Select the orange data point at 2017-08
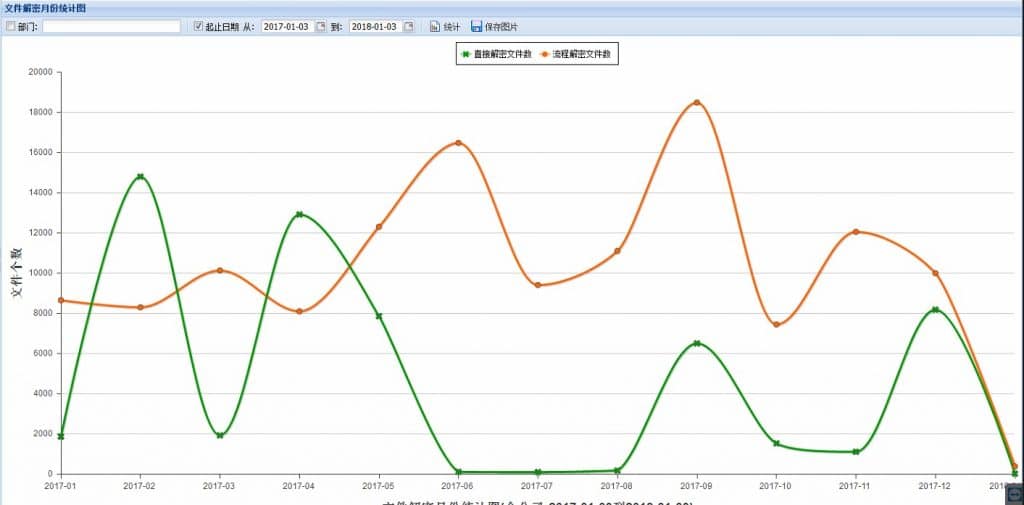Image resolution: width=1024 pixels, height=505 pixels. 617,251
